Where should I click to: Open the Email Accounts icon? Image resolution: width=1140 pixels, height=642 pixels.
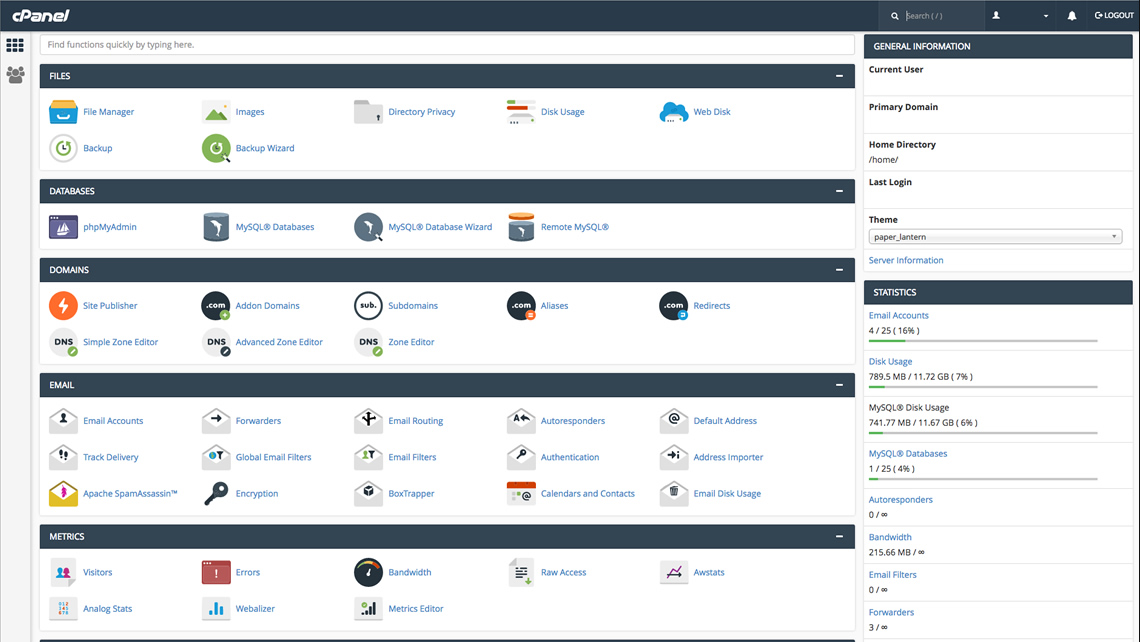pos(63,420)
